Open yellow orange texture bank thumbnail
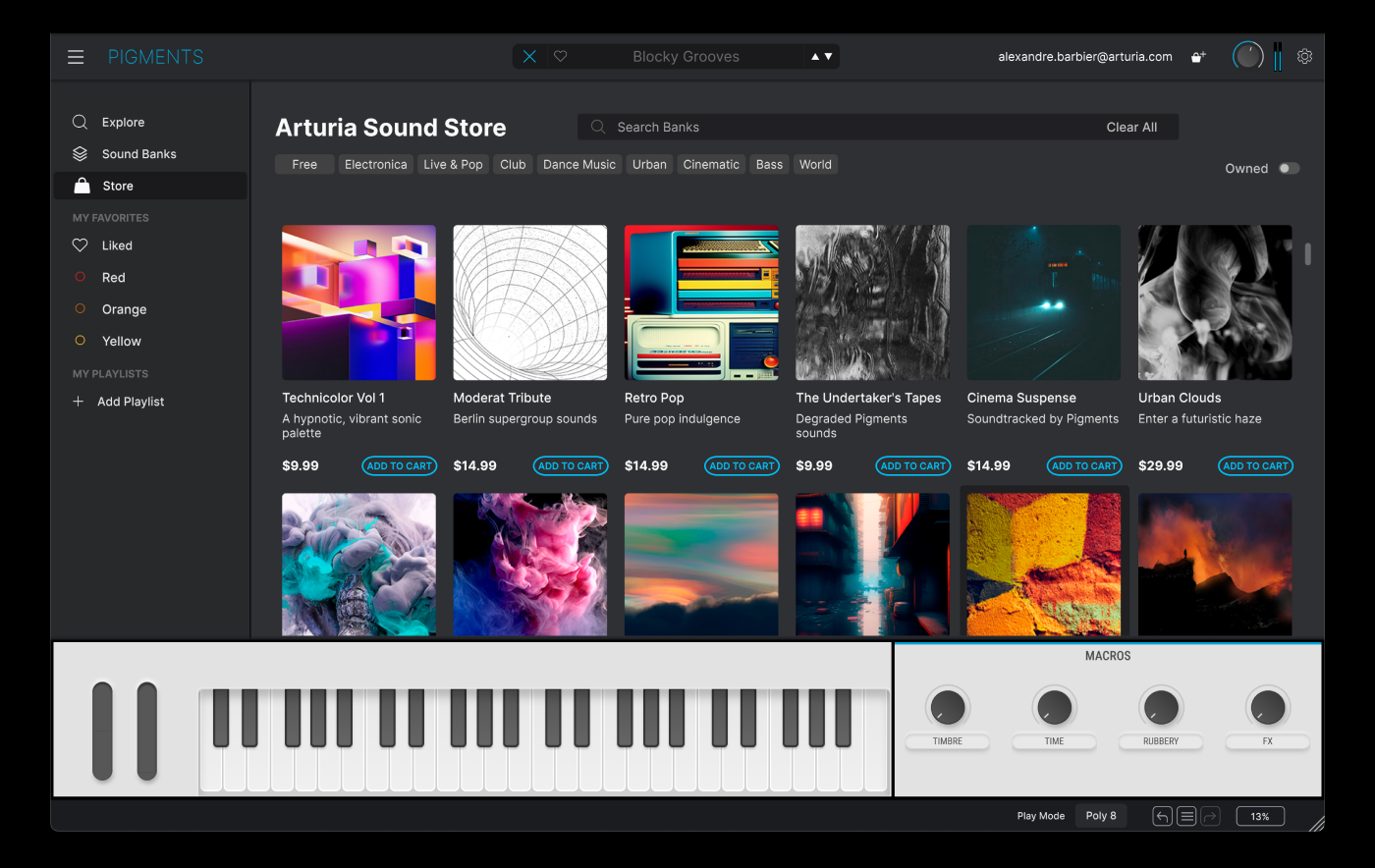This screenshot has width=1375, height=868. 1044,565
